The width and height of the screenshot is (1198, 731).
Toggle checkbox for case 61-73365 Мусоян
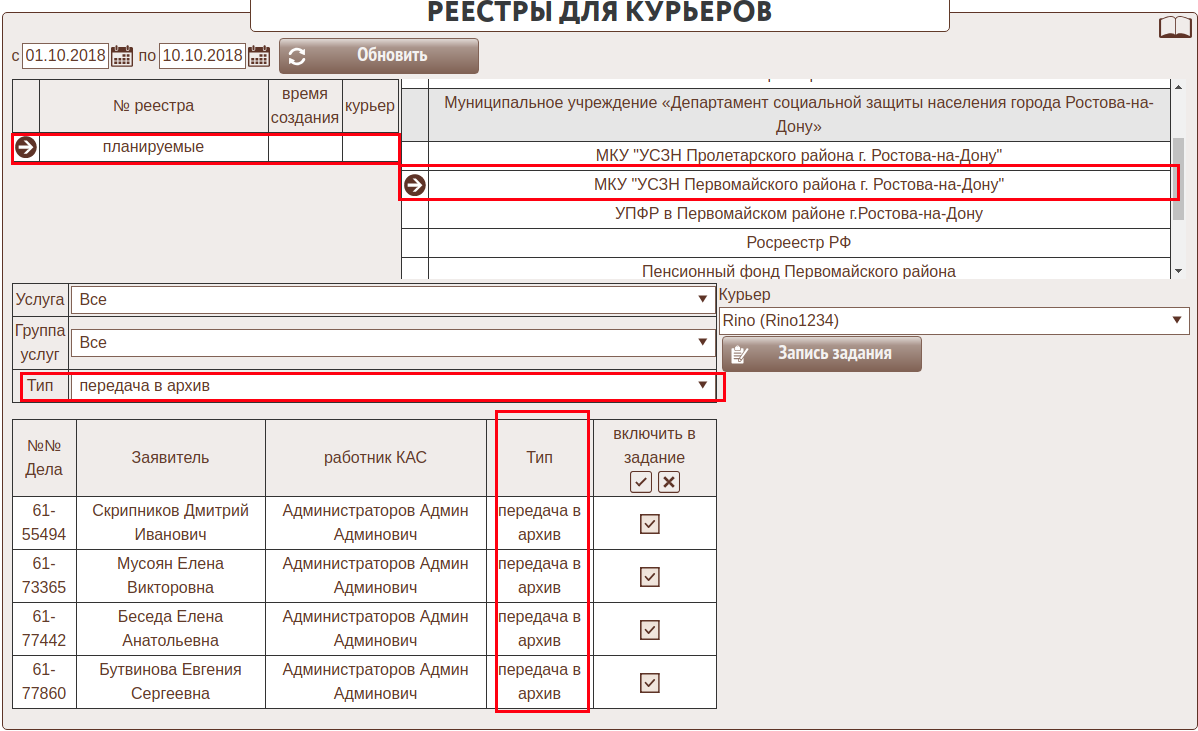650,577
